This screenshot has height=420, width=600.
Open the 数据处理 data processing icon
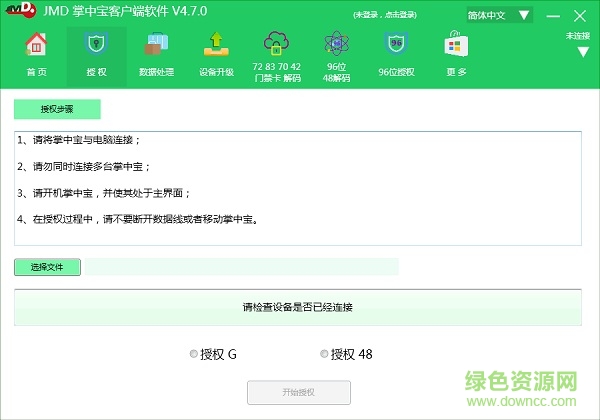[156, 44]
